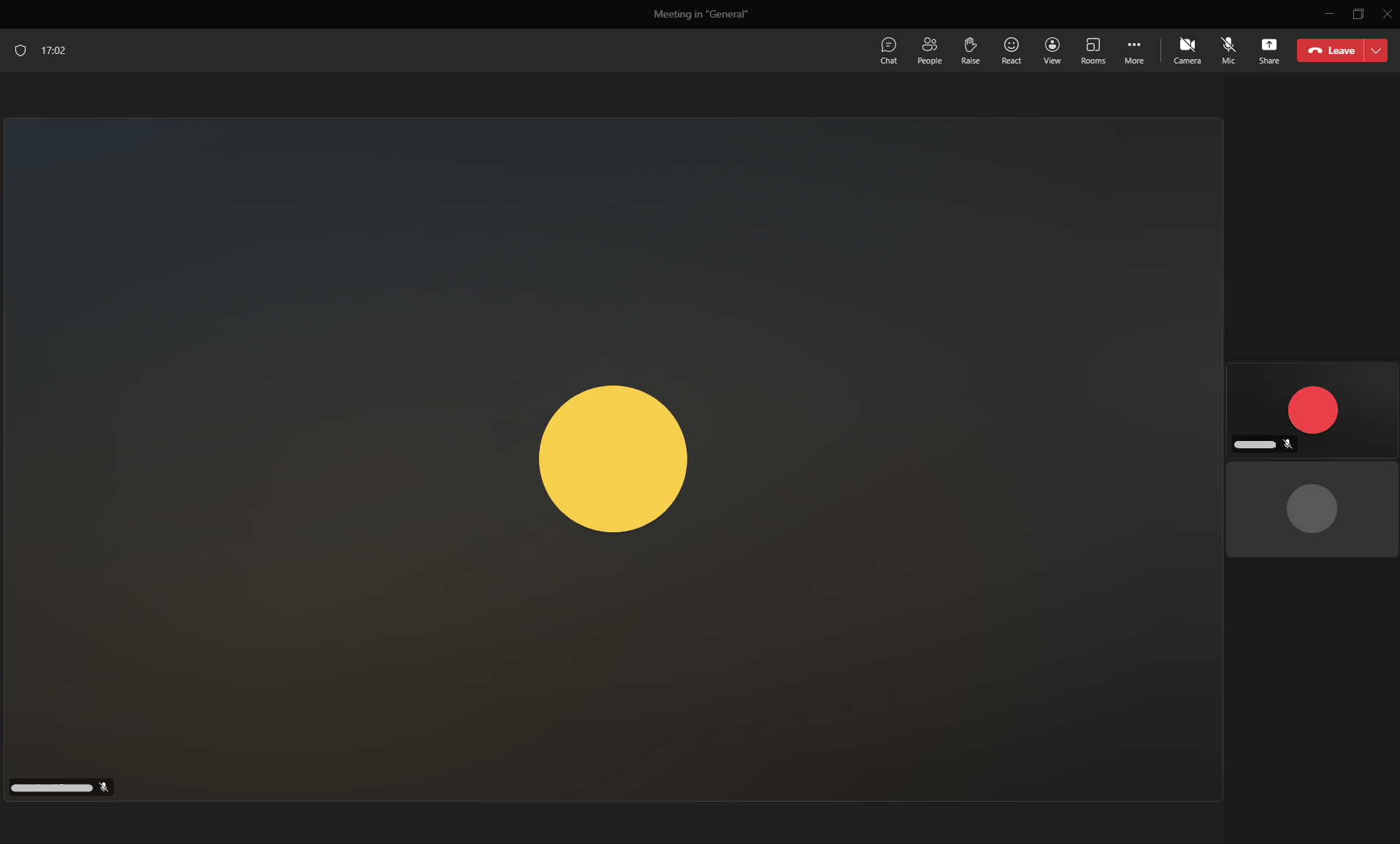The width and height of the screenshot is (1400, 844).
Task: Raise your hand in the meeting
Action: point(970,50)
